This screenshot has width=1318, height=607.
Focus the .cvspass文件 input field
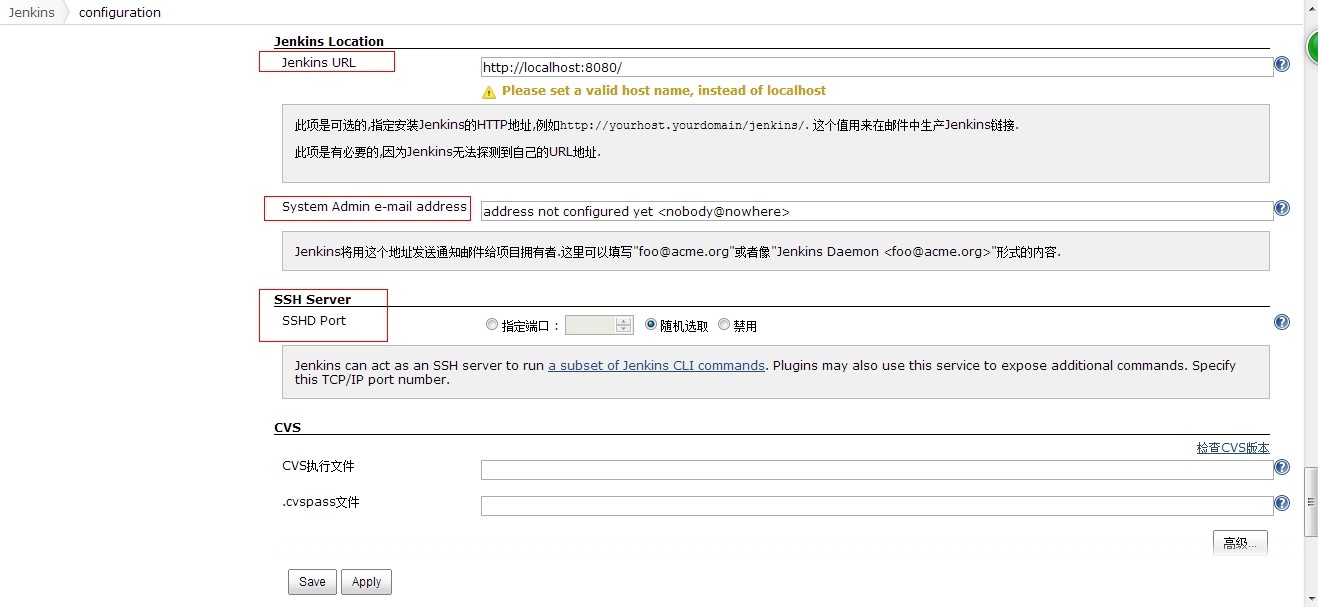click(876, 506)
